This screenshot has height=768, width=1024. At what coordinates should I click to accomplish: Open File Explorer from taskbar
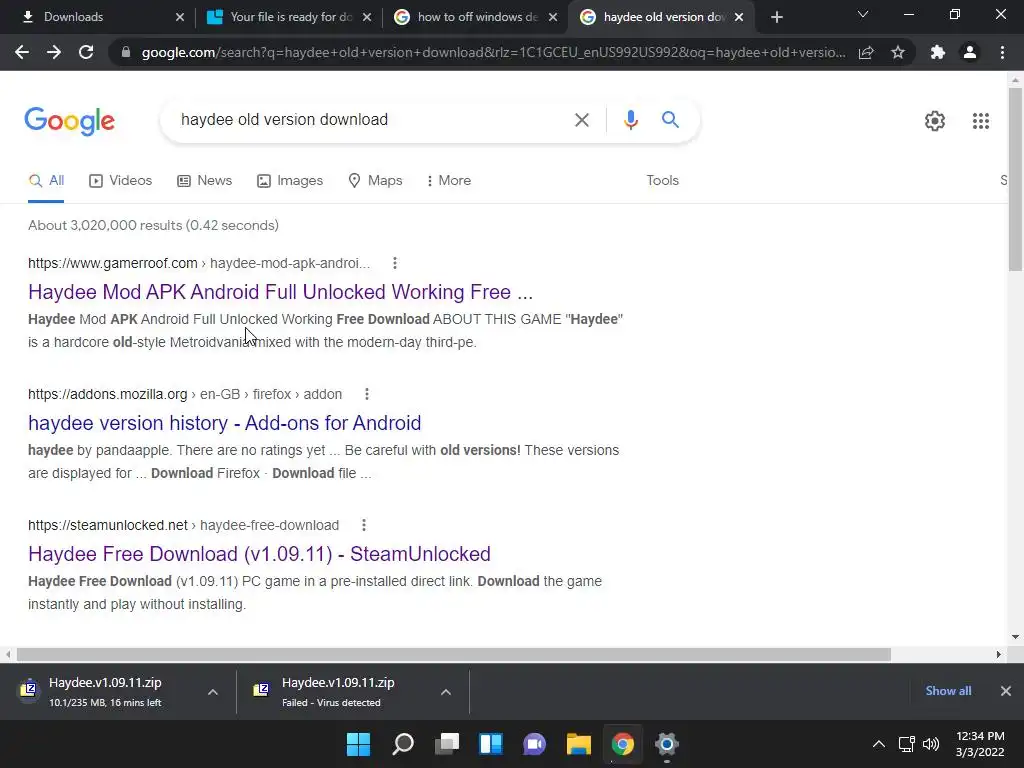click(579, 744)
